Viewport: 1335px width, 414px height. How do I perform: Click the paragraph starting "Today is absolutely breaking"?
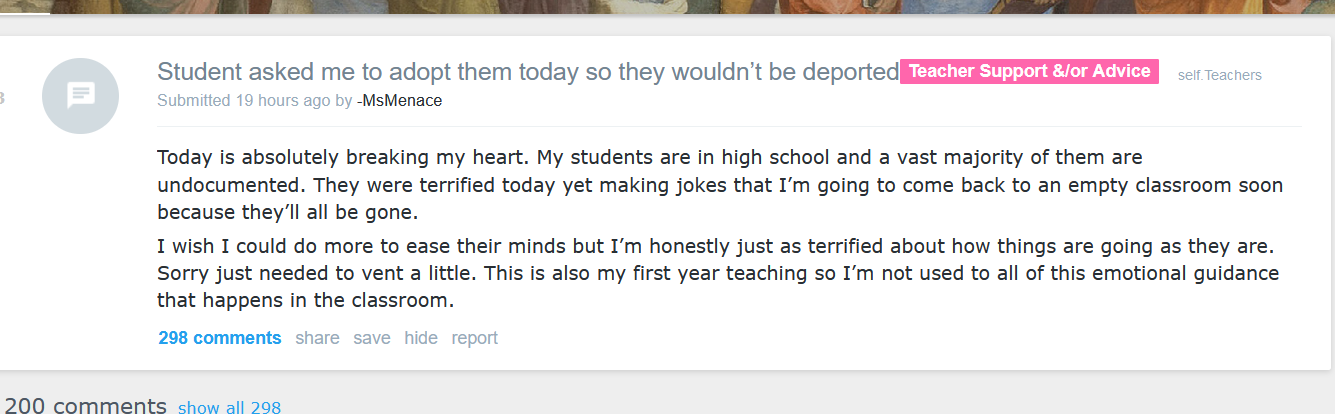pyautogui.click(x=650, y=185)
